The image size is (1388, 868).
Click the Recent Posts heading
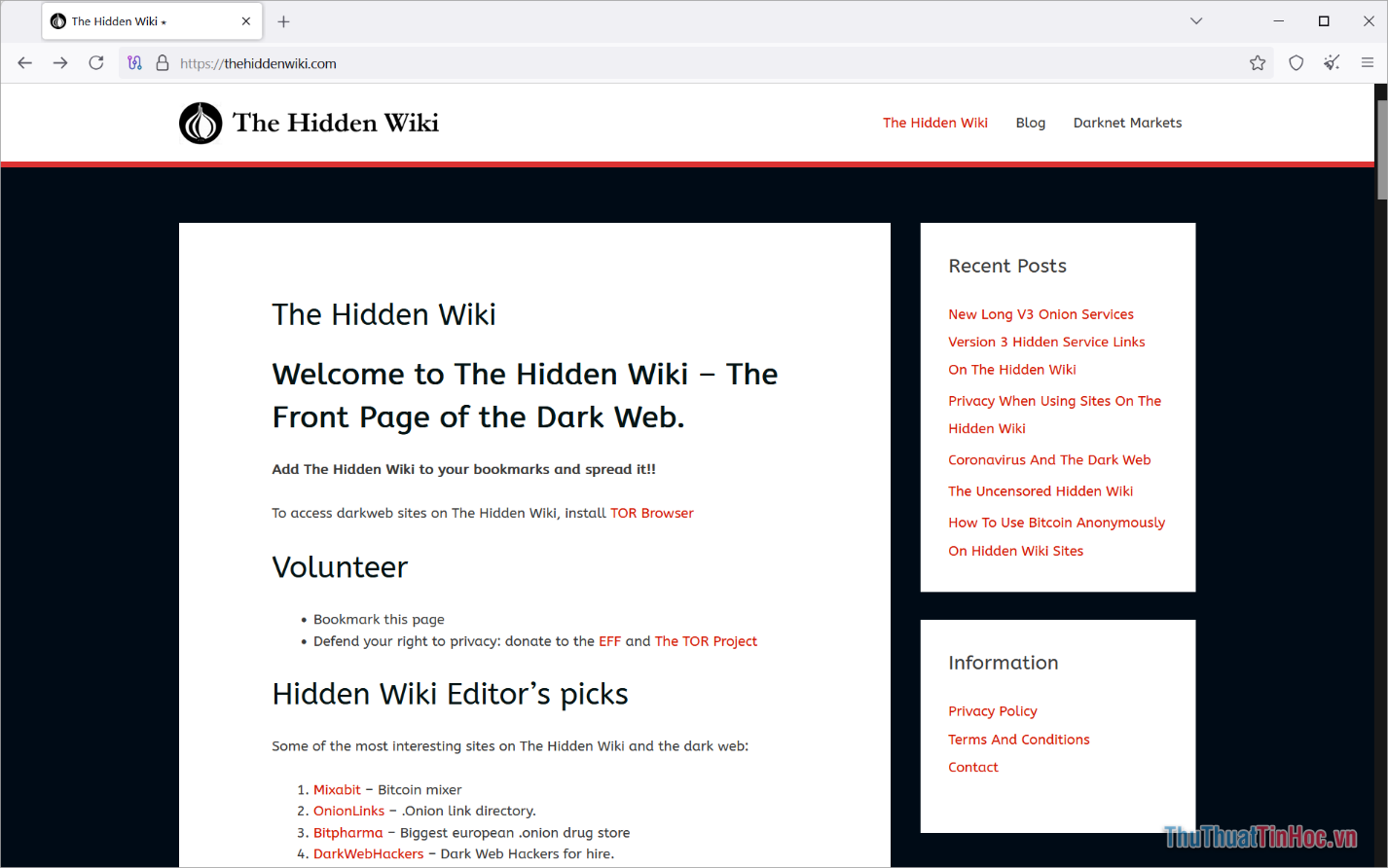click(x=1007, y=266)
